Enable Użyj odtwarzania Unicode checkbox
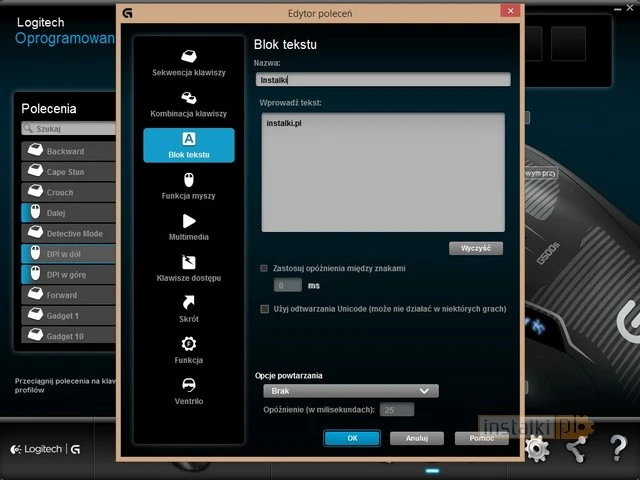The image size is (640, 480). (264, 309)
